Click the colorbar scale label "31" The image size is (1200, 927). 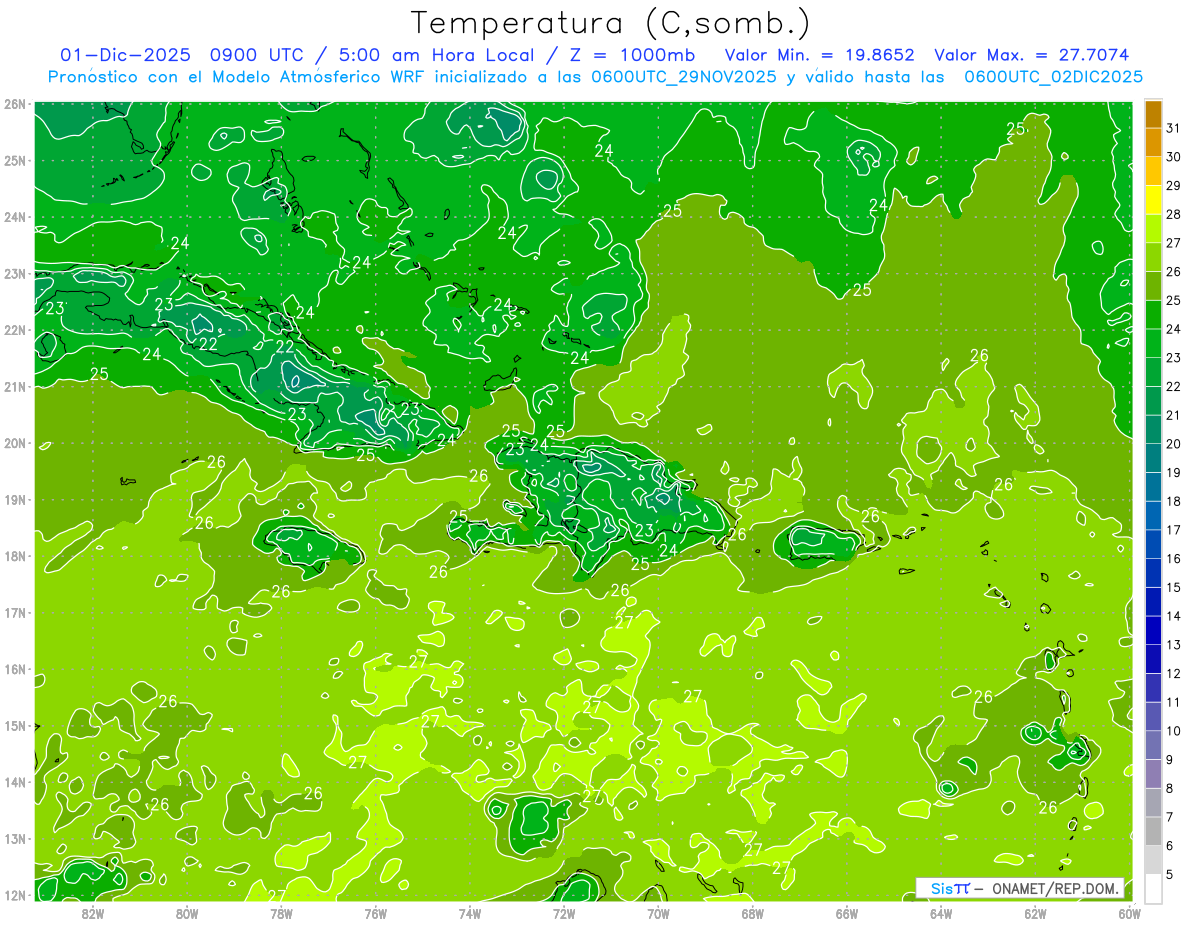[x=1173, y=129]
